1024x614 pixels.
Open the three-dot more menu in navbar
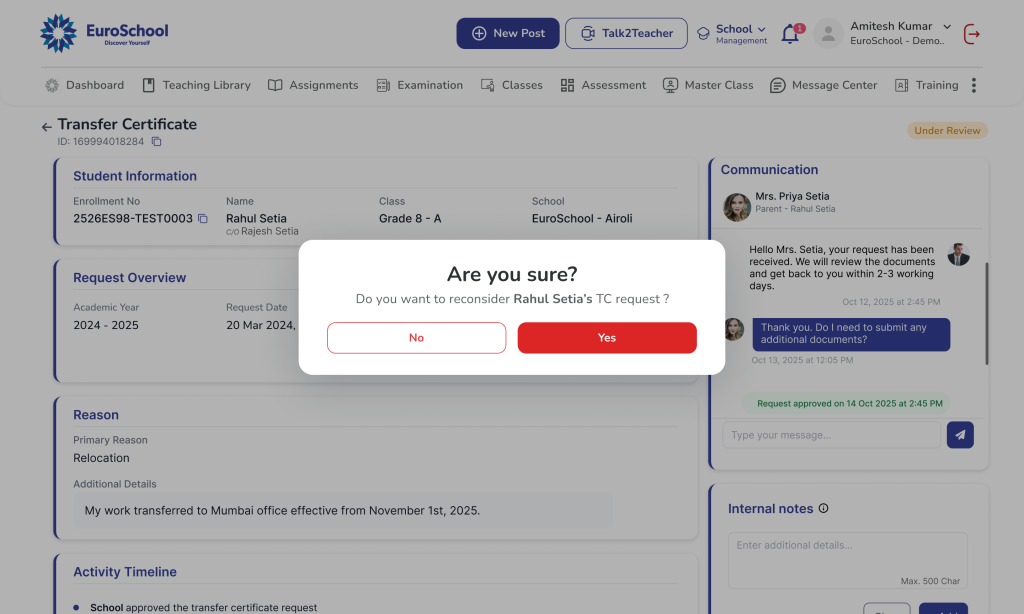(x=973, y=85)
